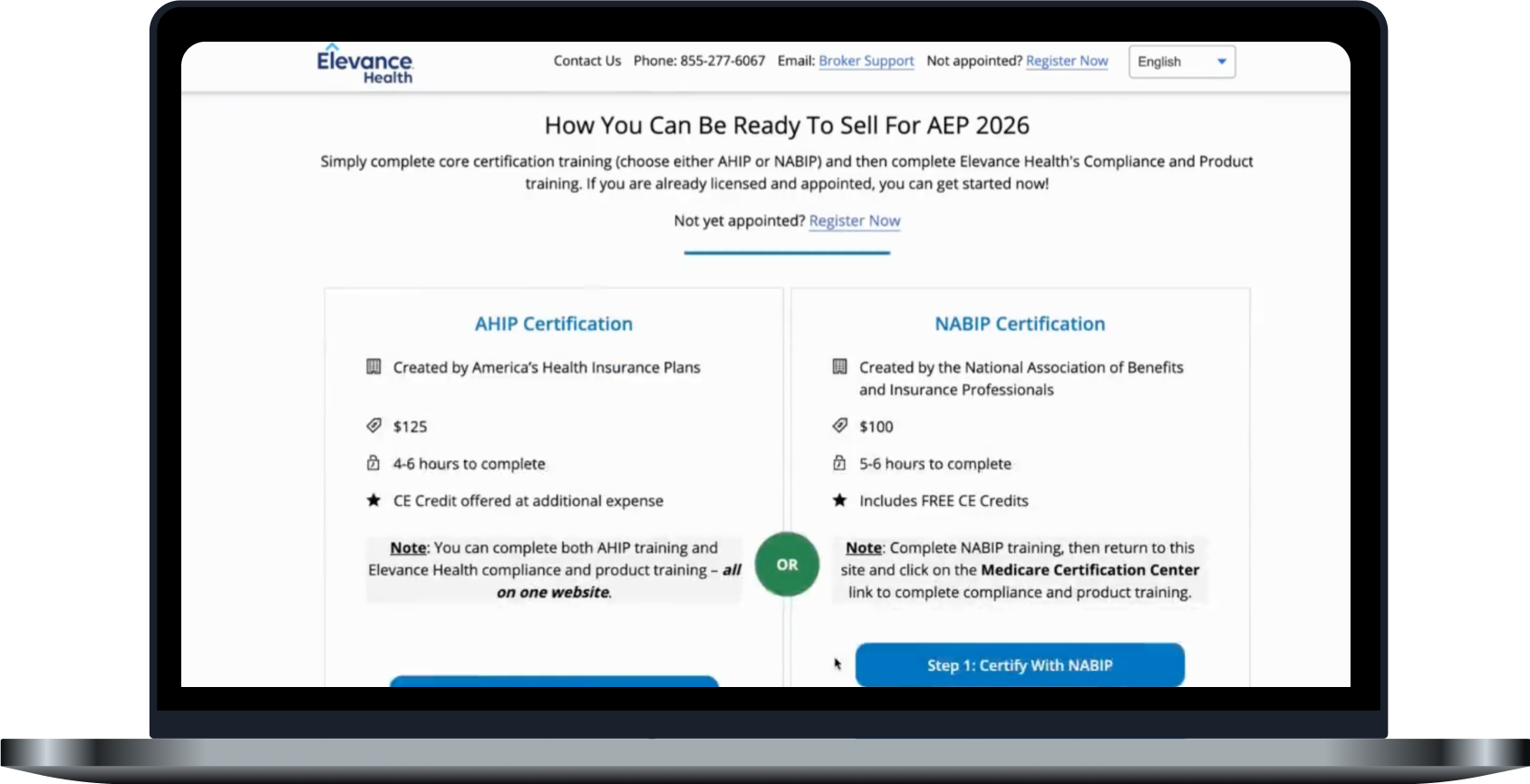1530x784 pixels.
Task: Click the price tag icon beside $125
Action: tap(373, 426)
